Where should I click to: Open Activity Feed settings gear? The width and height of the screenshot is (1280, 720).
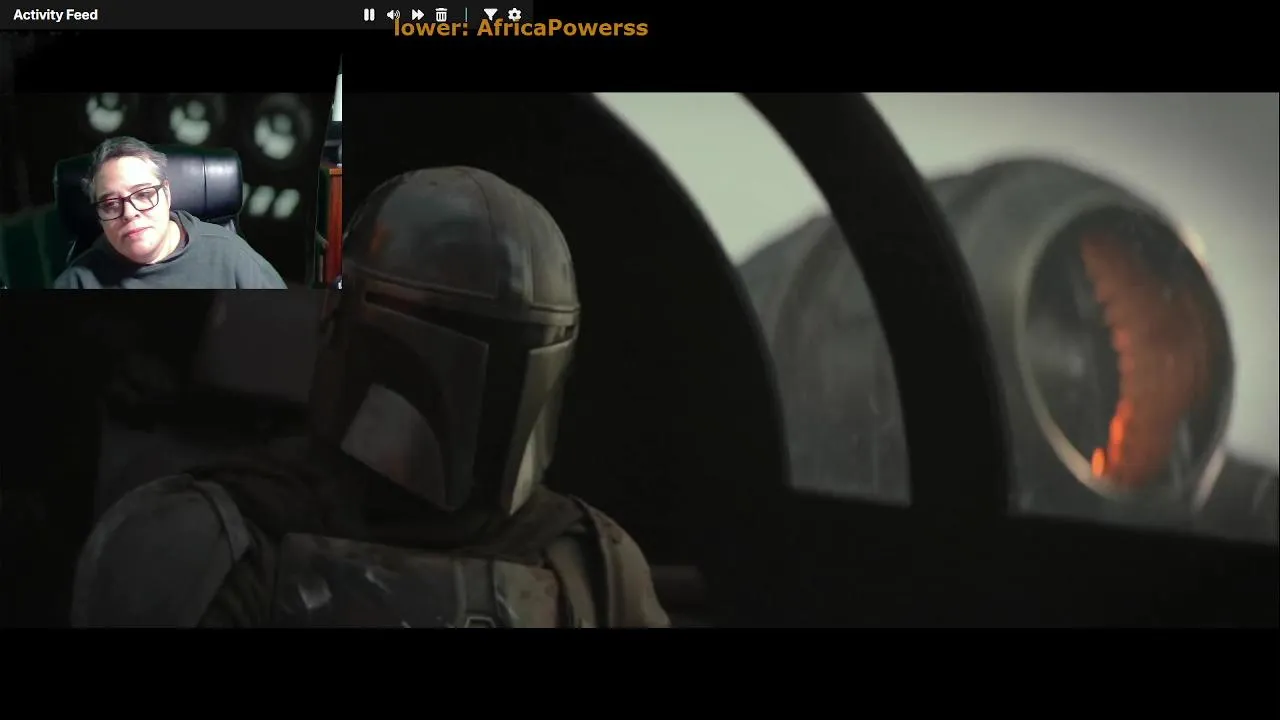tap(514, 15)
